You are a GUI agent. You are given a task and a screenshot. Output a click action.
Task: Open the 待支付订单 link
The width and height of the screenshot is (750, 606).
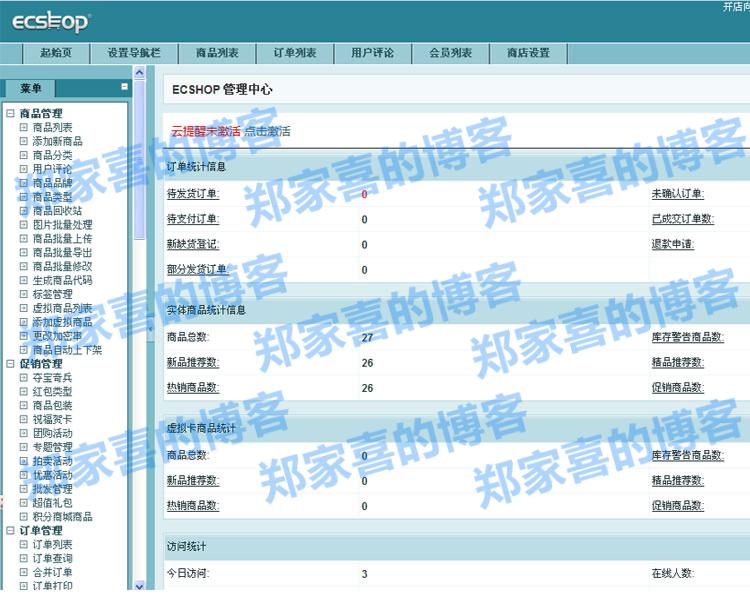tap(193, 219)
